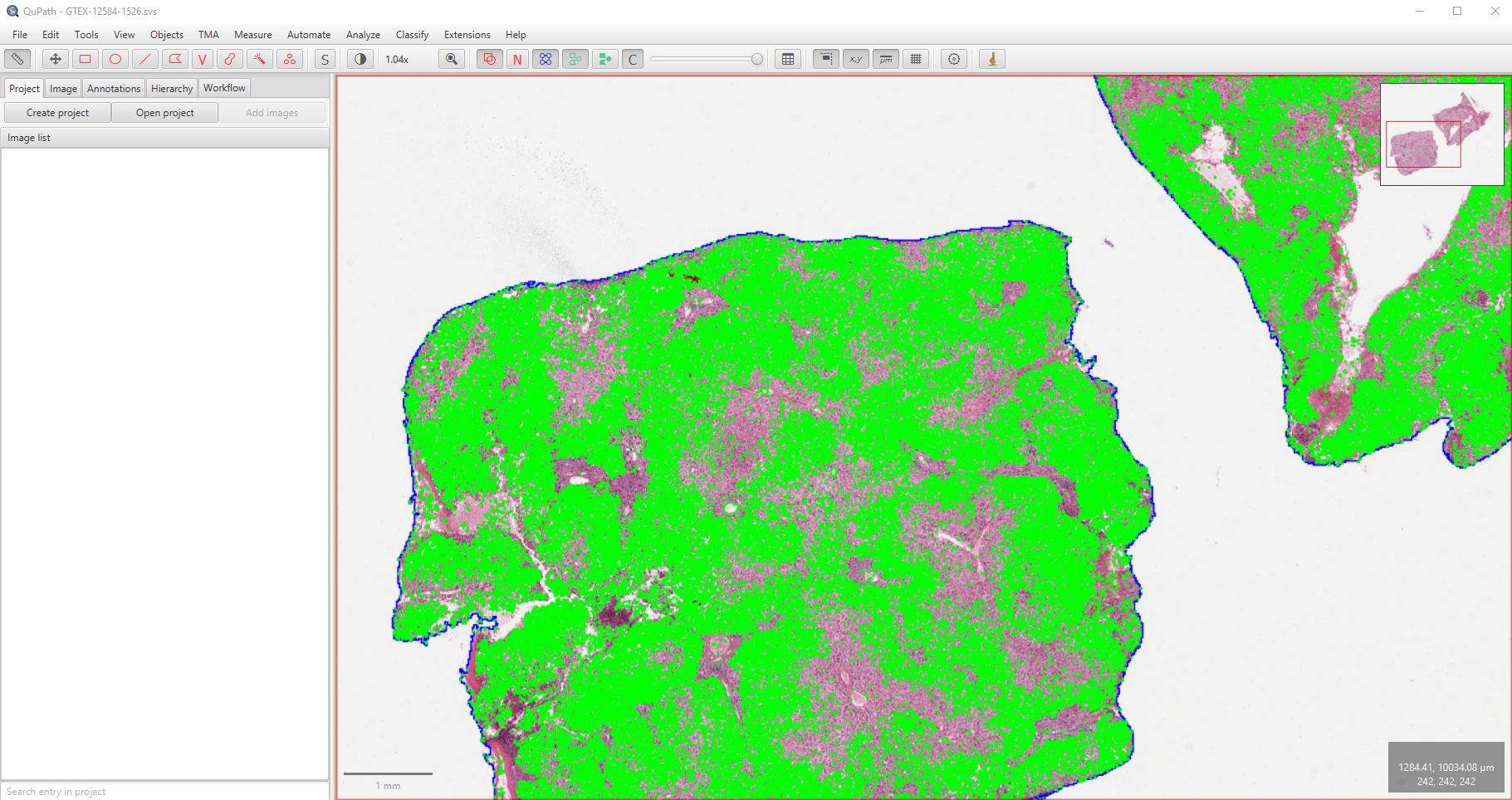Switch to the Workflow tab

[223, 87]
